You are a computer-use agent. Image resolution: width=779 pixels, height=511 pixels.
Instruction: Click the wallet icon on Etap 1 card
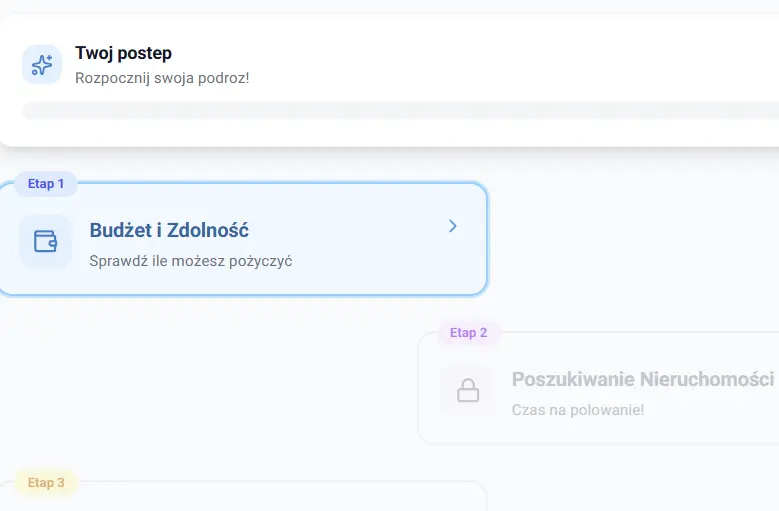pyautogui.click(x=45, y=241)
